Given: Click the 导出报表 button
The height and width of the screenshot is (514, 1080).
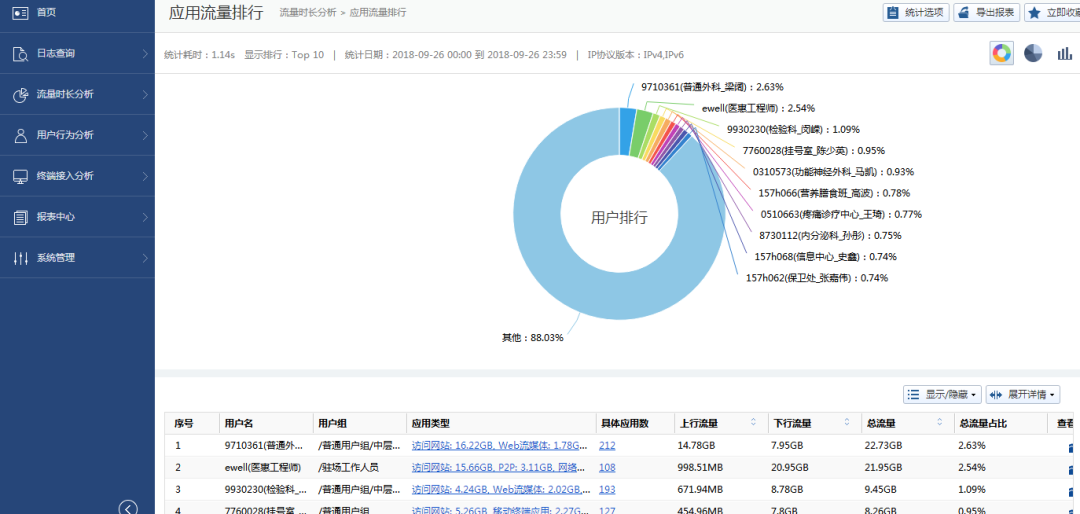Looking at the screenshot, I should coord(986,12).
